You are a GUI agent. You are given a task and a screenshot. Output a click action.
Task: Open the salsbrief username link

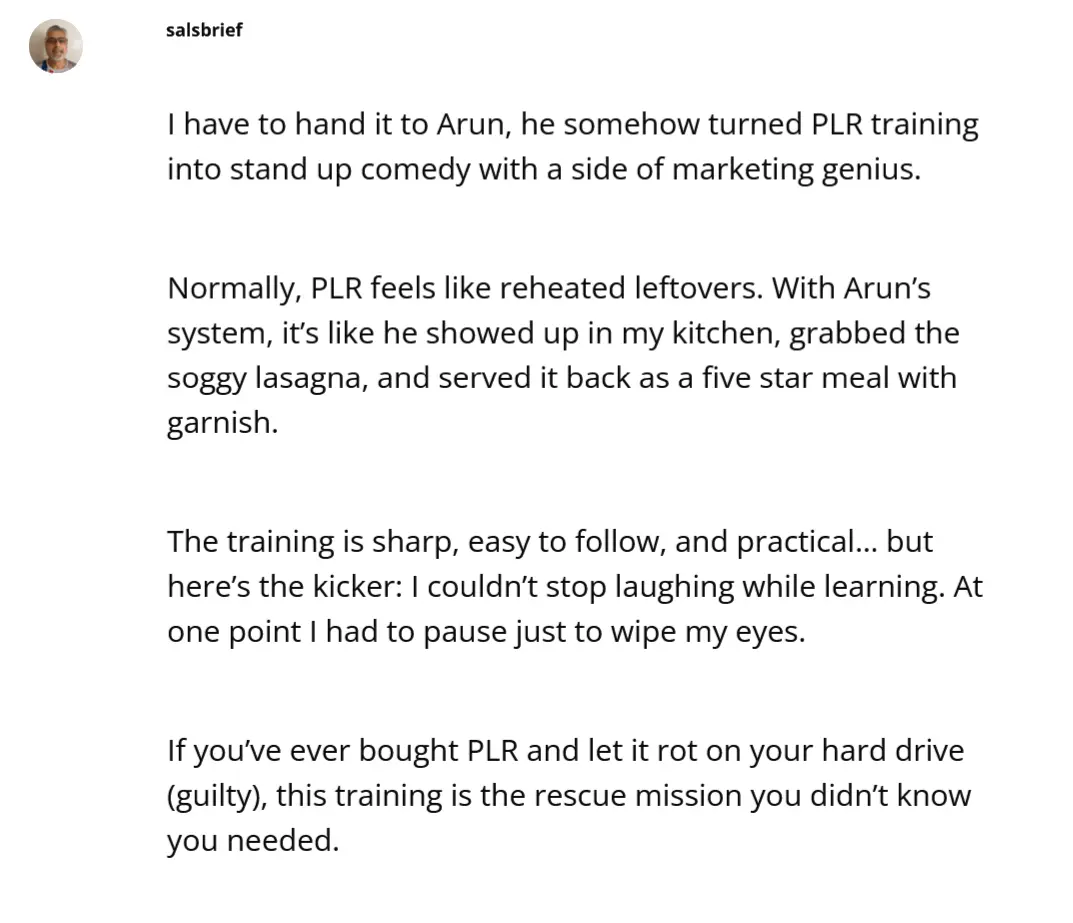coord(204,30)
